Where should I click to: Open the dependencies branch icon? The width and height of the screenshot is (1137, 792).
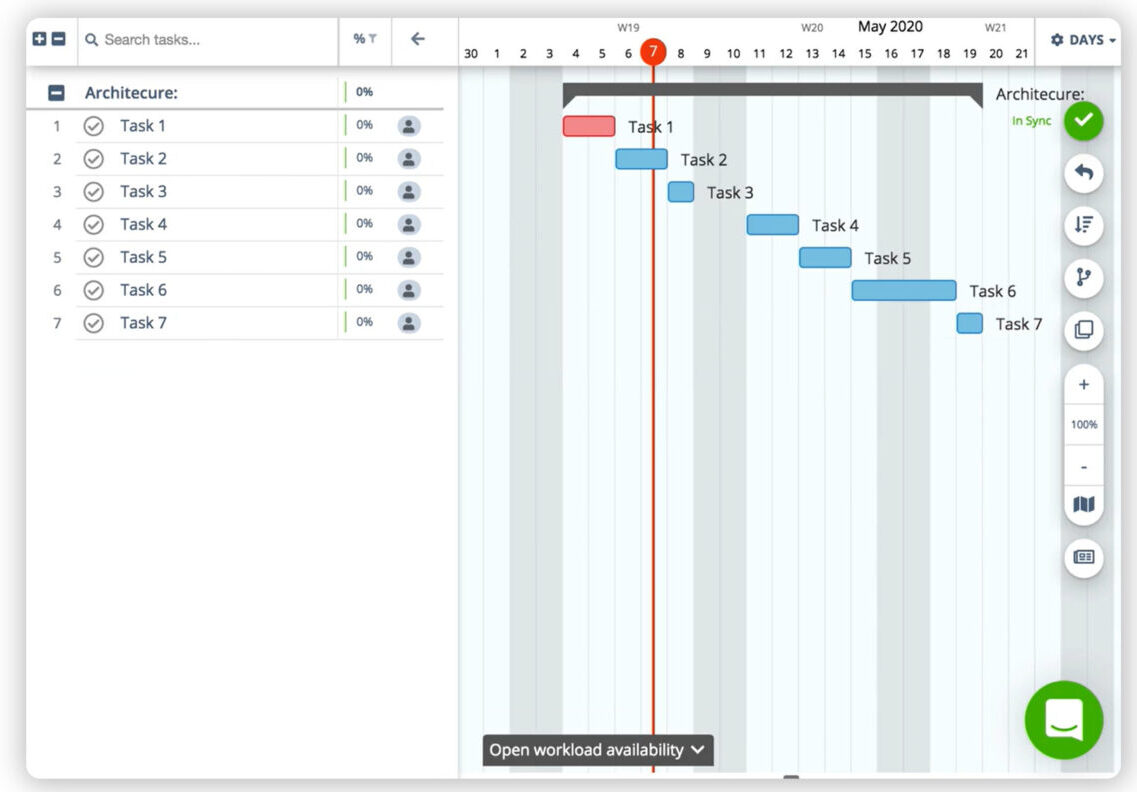coord(1083,278)
